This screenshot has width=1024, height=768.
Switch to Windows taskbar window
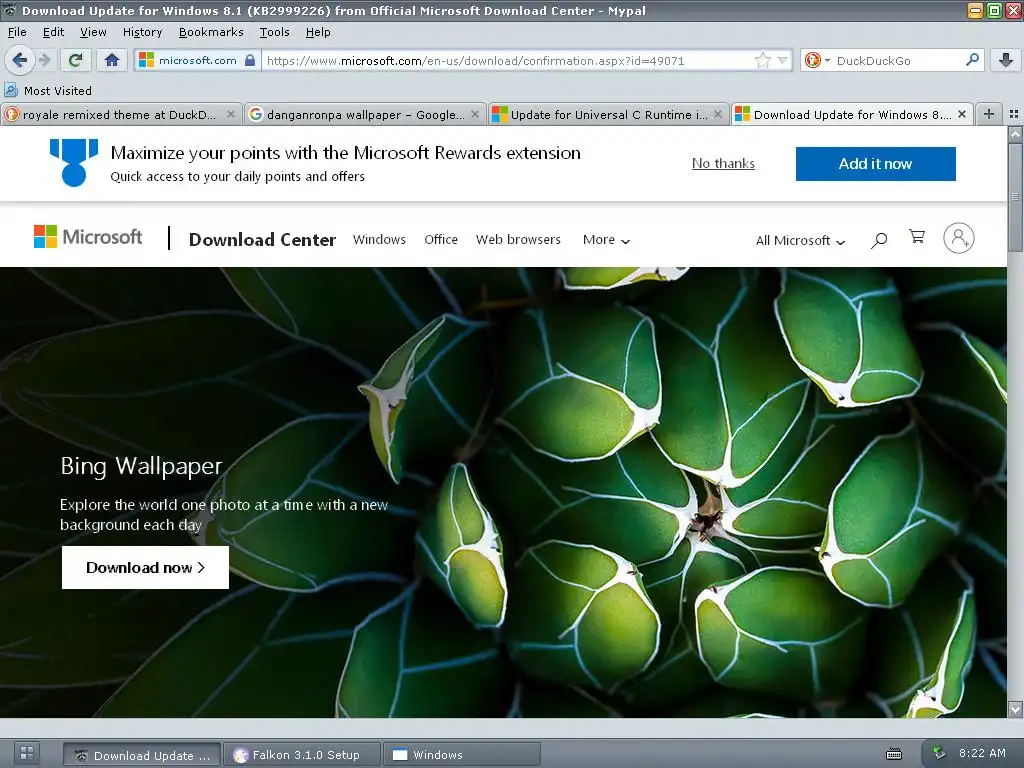(461, 755)
